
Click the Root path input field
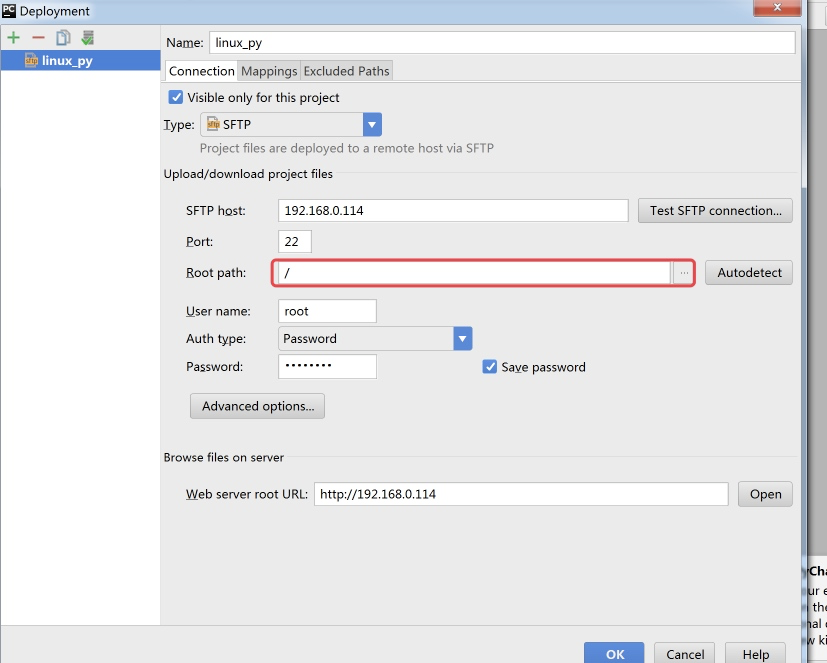click(x=474, y=273)
